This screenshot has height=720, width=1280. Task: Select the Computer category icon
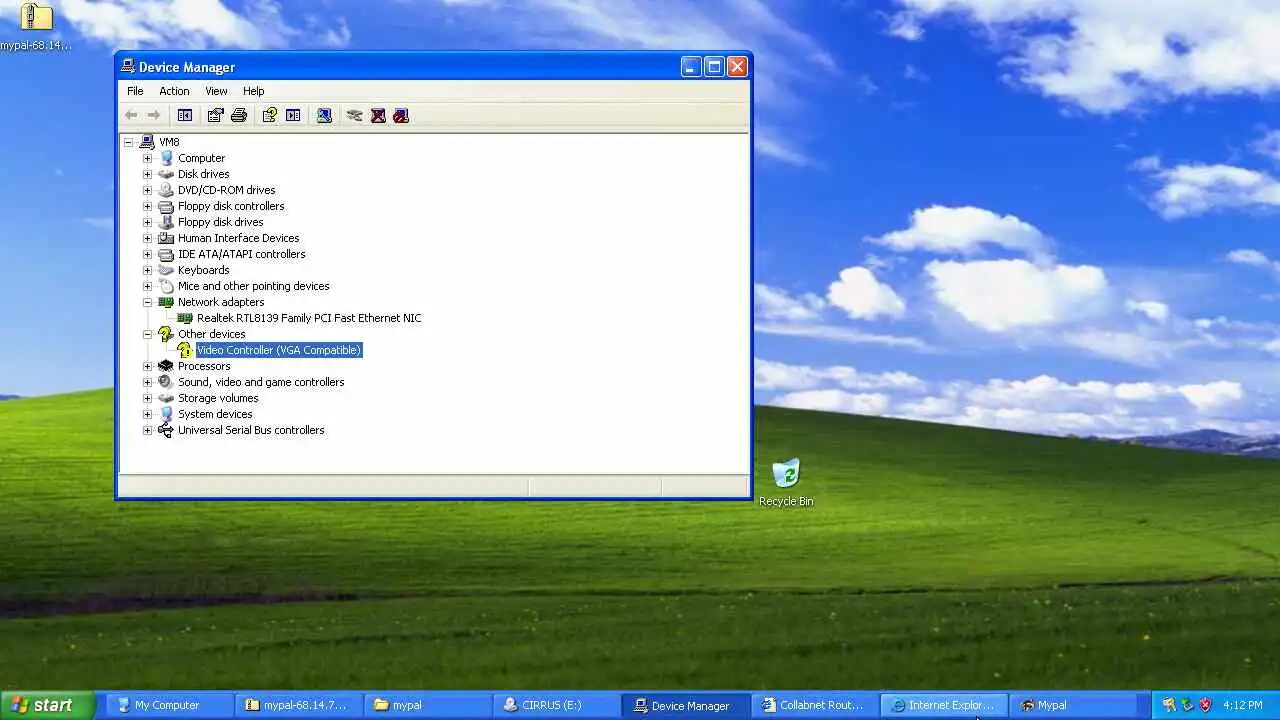(166, 158)
